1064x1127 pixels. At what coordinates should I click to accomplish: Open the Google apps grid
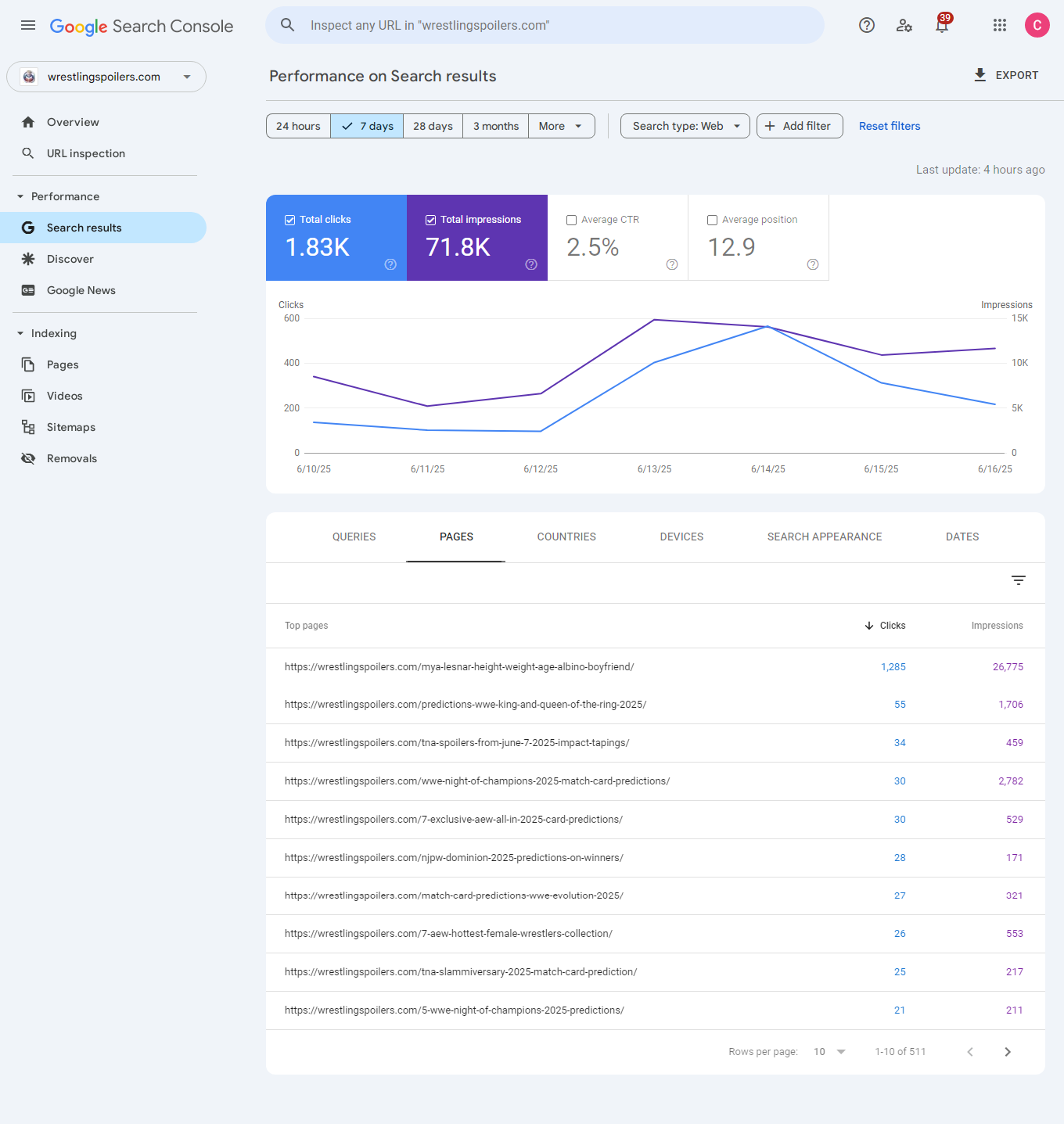pyautogui.click(x=1000, y=25)
